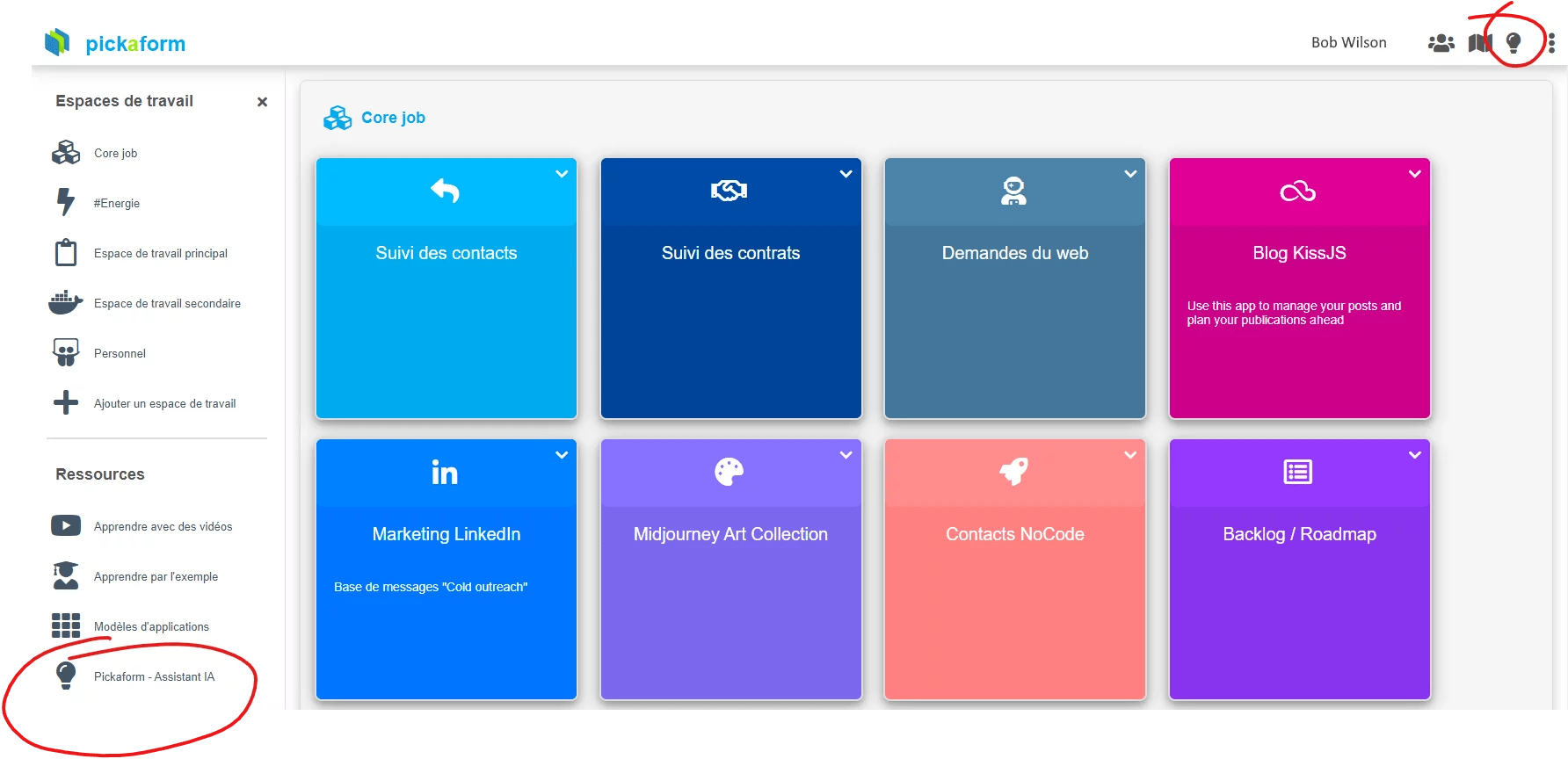1568x759 pixels.
Task: Select Core job workspace label
Action: (x=115, y=153)
